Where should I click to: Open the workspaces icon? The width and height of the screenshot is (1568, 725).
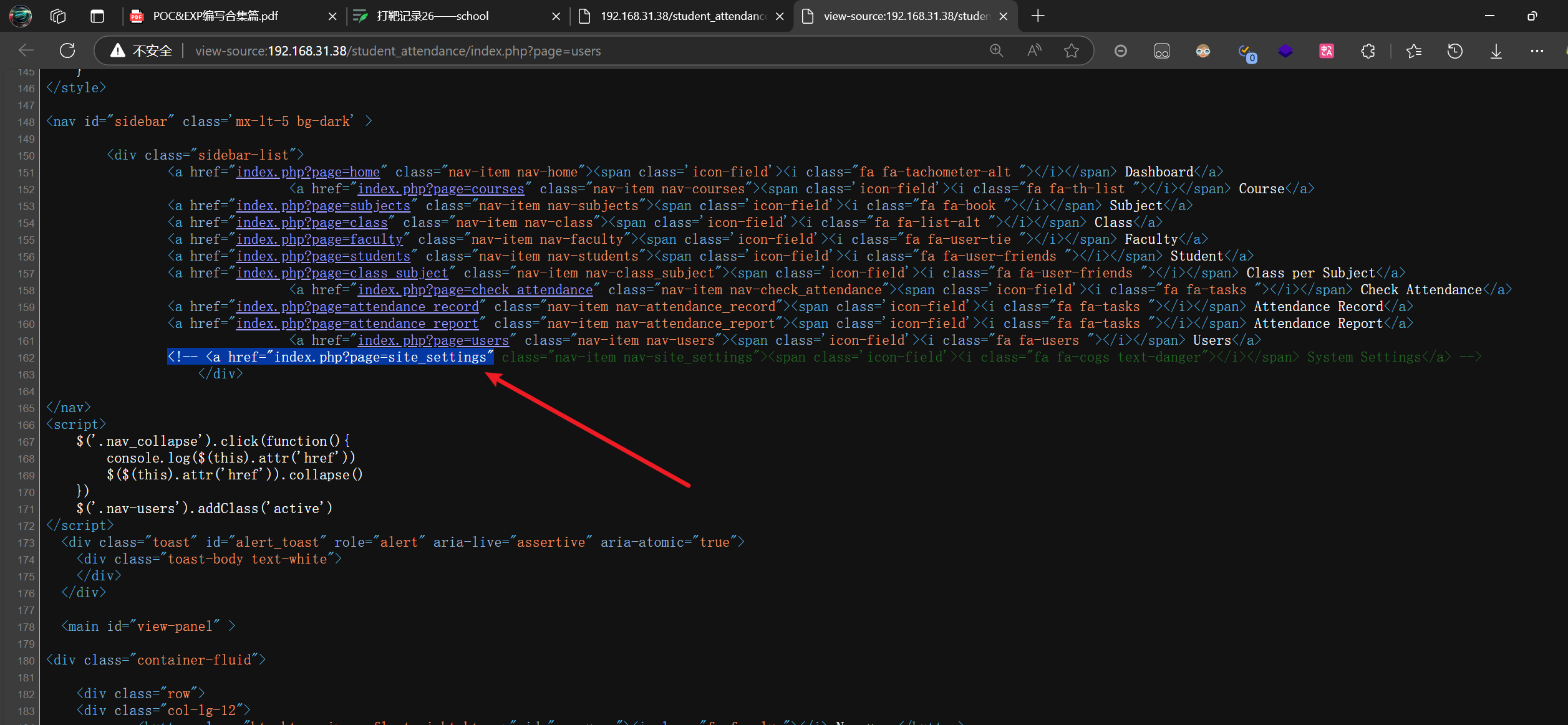pos(58,16)
